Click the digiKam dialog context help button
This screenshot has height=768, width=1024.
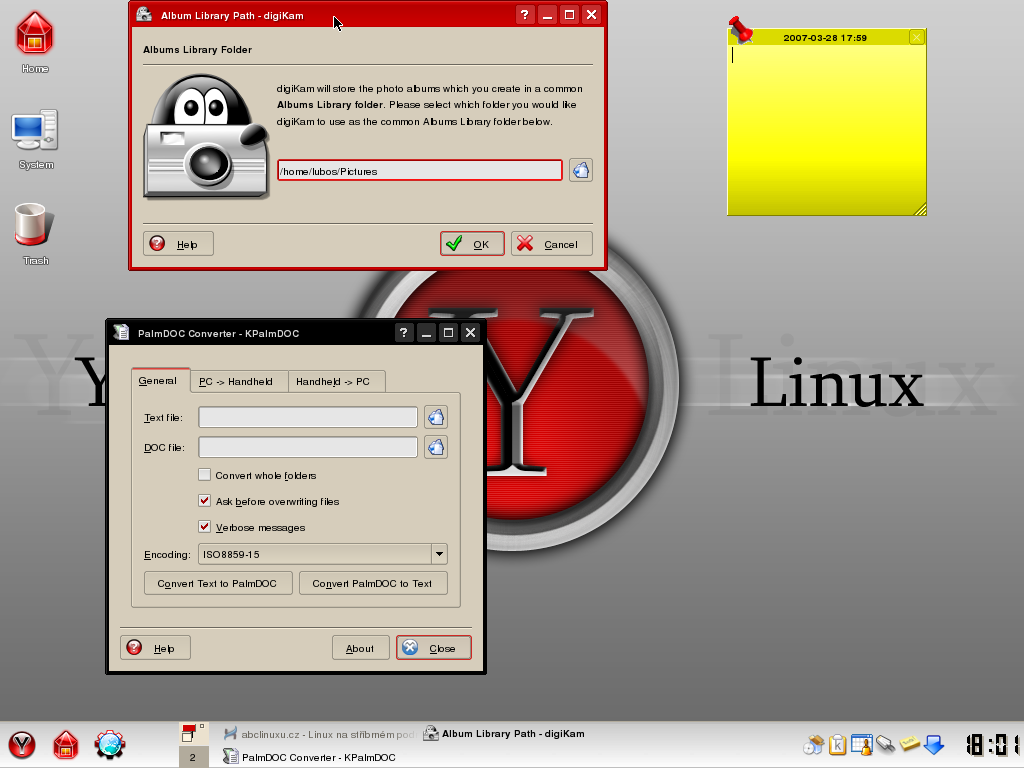[x=524, y=14]
